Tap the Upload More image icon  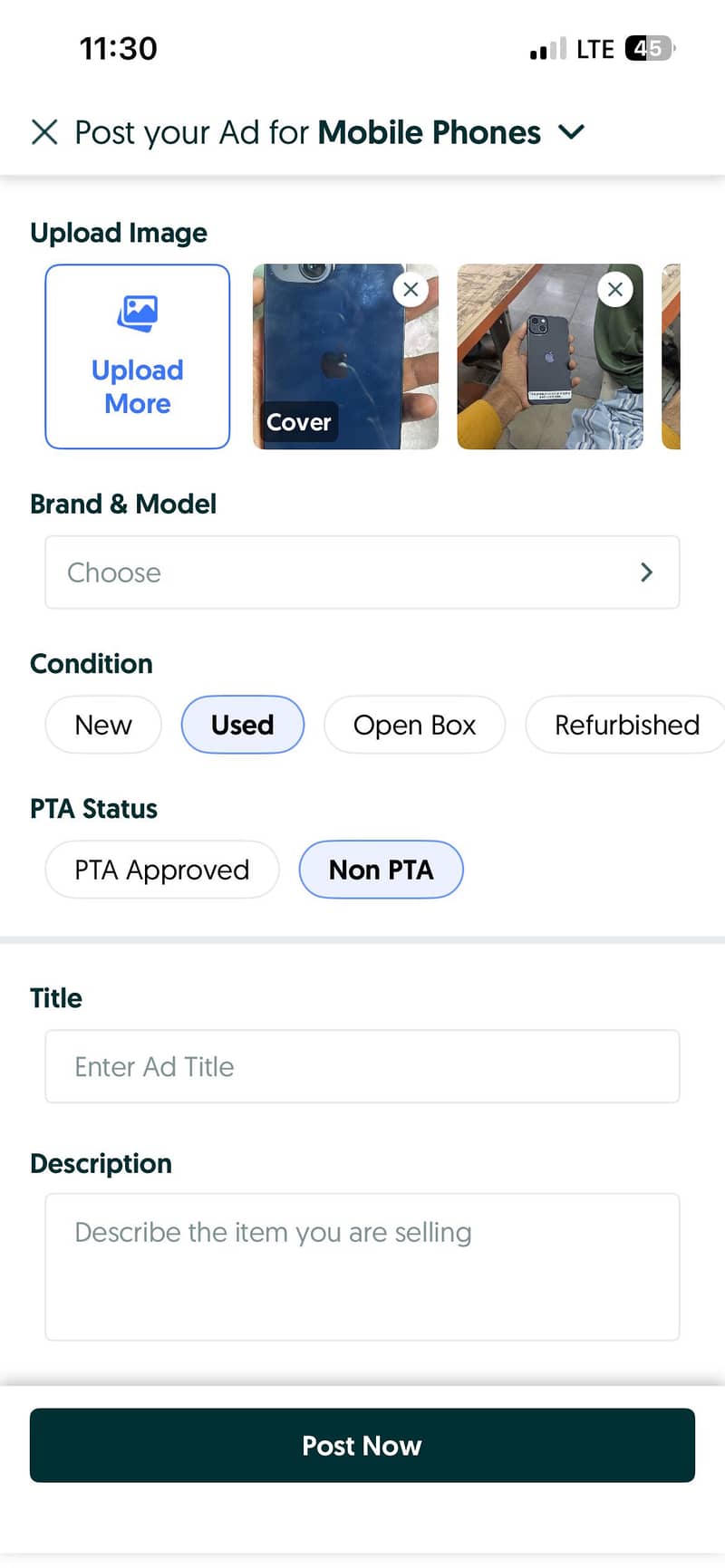click(138, 313)
